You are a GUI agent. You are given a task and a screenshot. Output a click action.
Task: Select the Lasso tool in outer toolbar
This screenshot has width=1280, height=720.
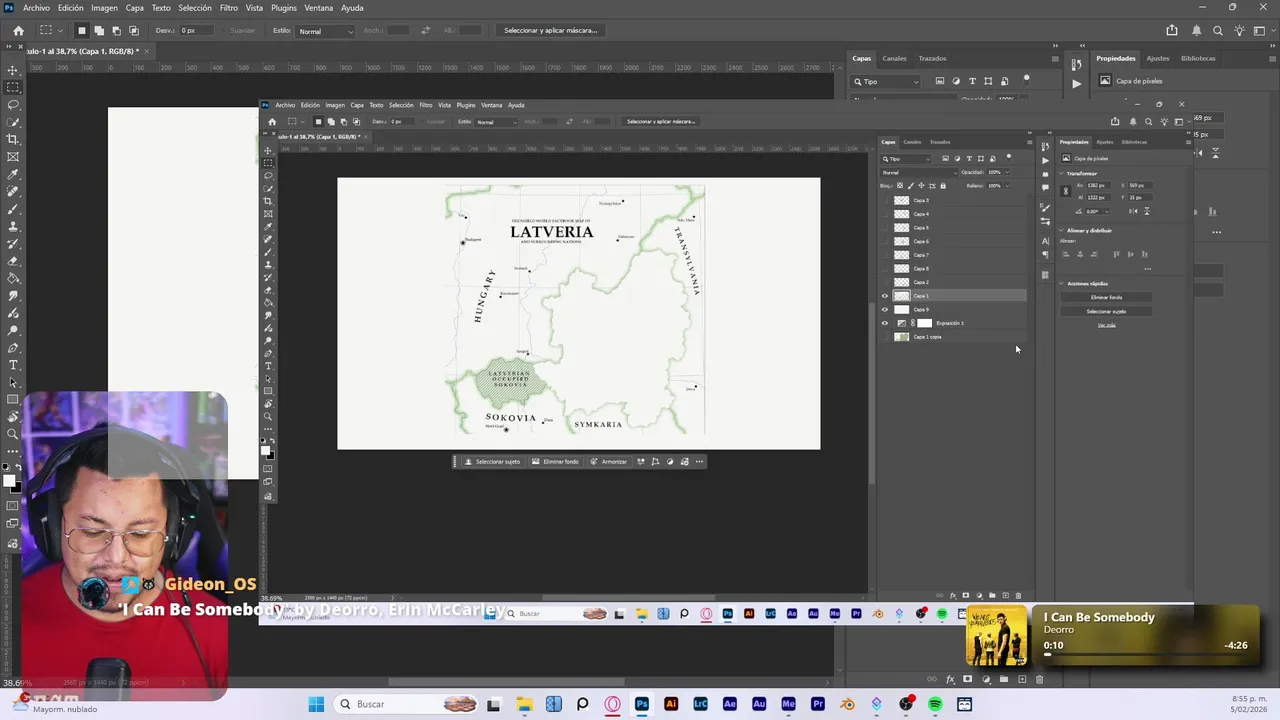pos(13,104)
